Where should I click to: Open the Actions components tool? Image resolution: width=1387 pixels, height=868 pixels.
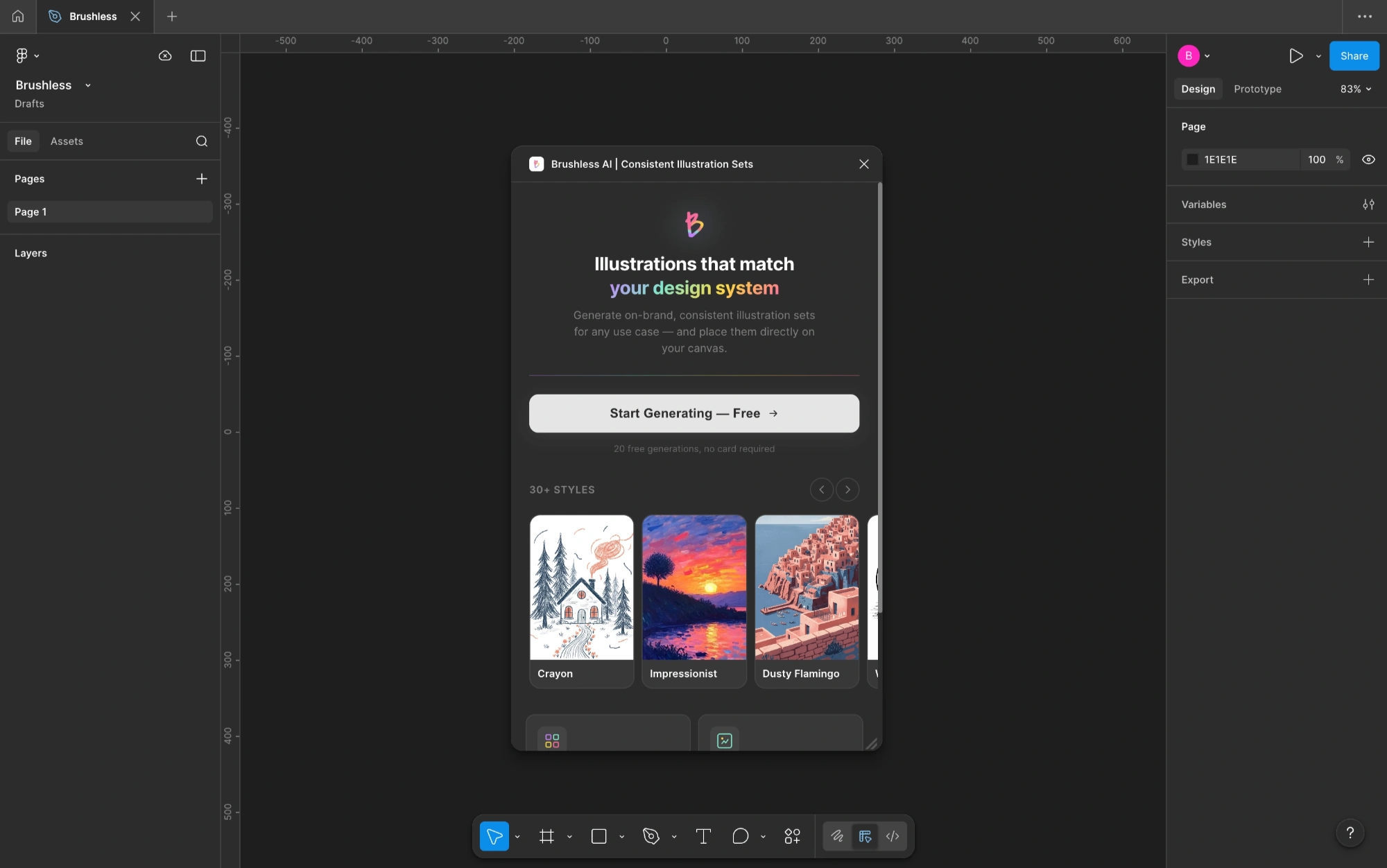[x=792, y=836]
